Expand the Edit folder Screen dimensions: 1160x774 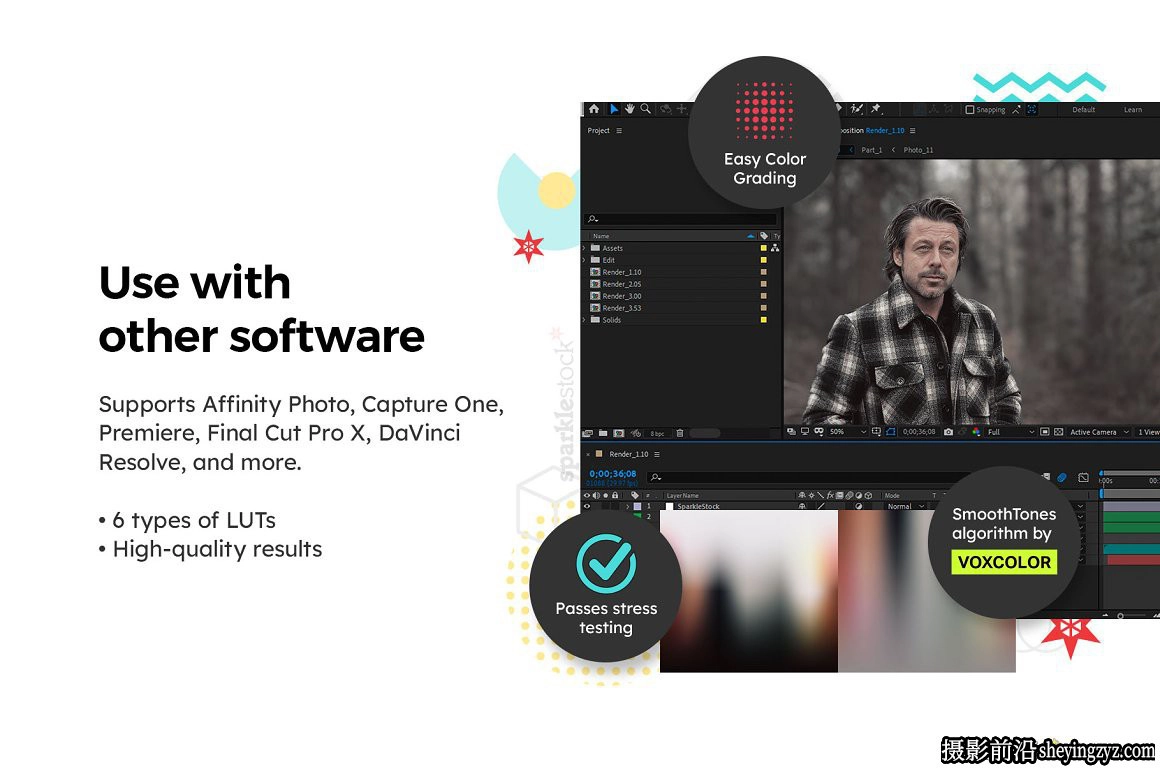pos(584,260)
